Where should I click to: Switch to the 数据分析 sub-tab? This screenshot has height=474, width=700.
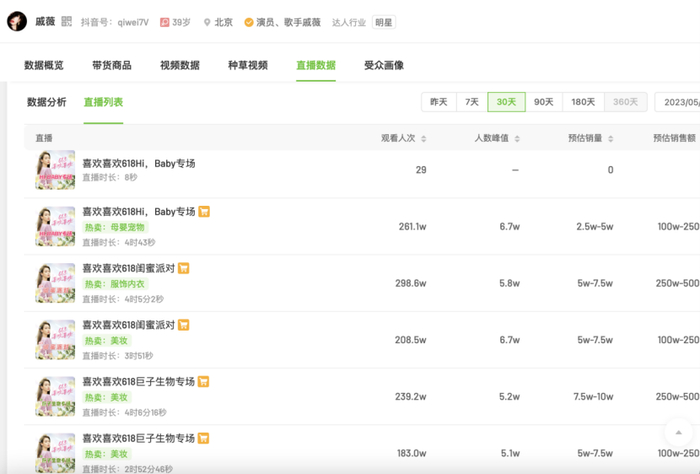(47, 102)
